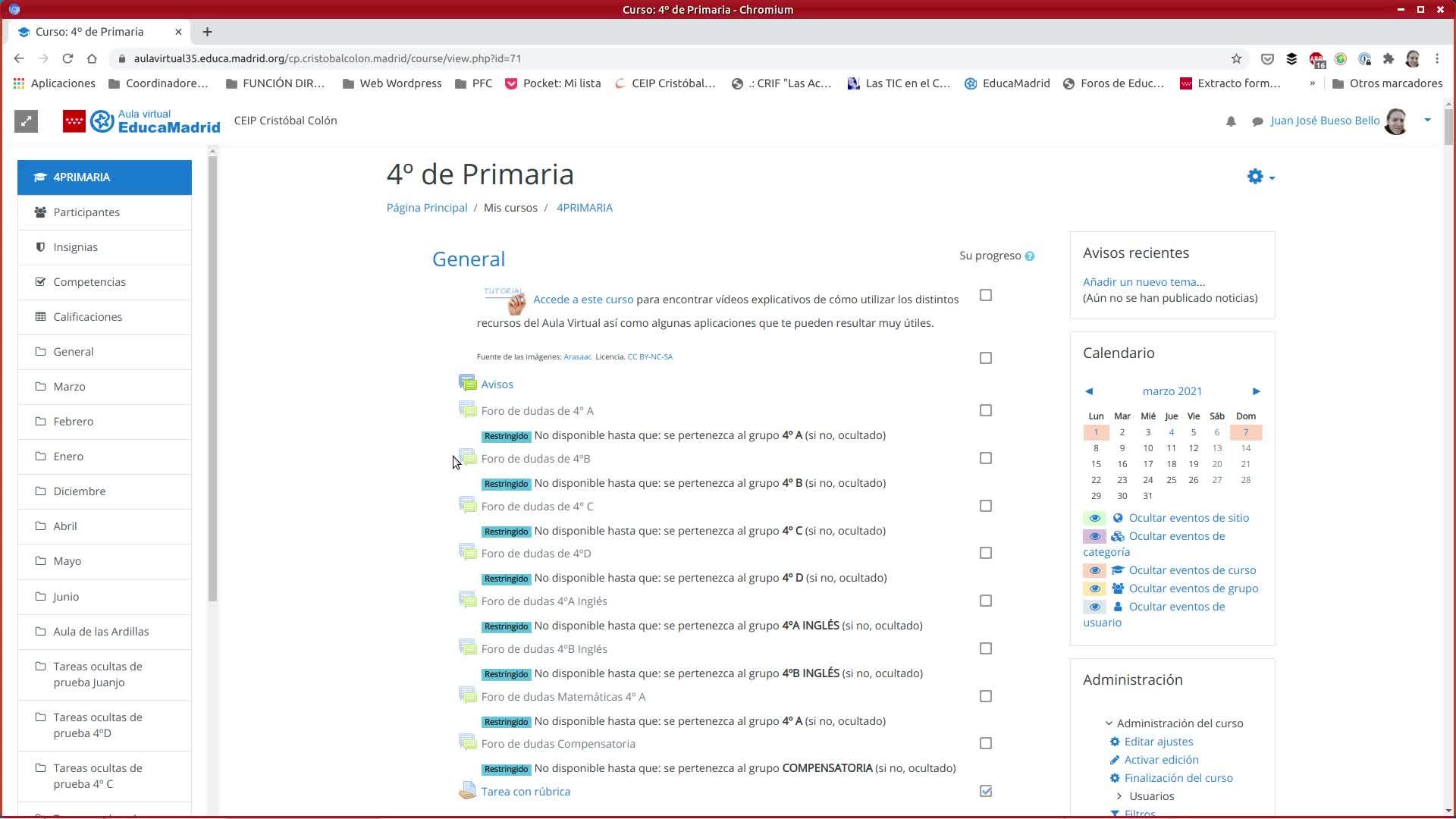Click the progress help question icon
The height and width of the screenshot is (819, 1456).
click(1029, 256)
